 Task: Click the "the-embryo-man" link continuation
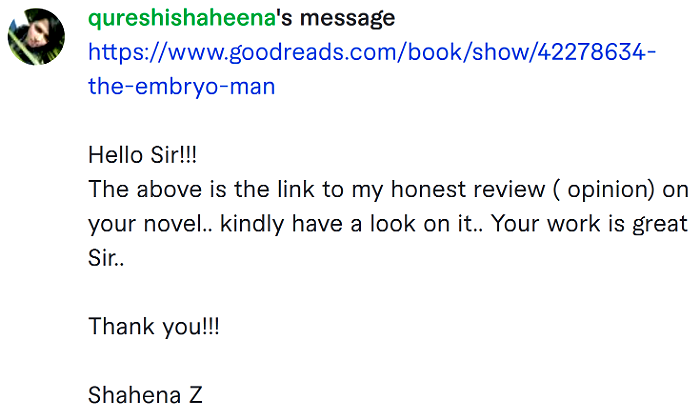point(181,86)
